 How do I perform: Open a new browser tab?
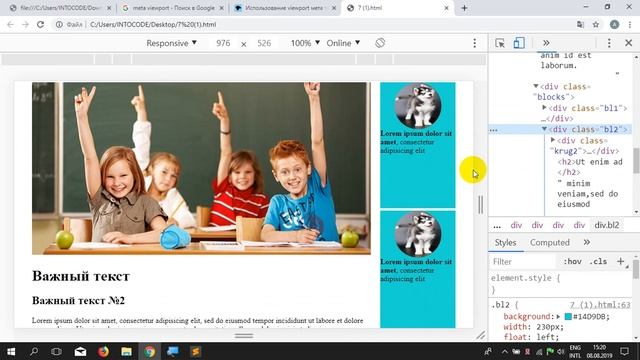pos(464,8)
